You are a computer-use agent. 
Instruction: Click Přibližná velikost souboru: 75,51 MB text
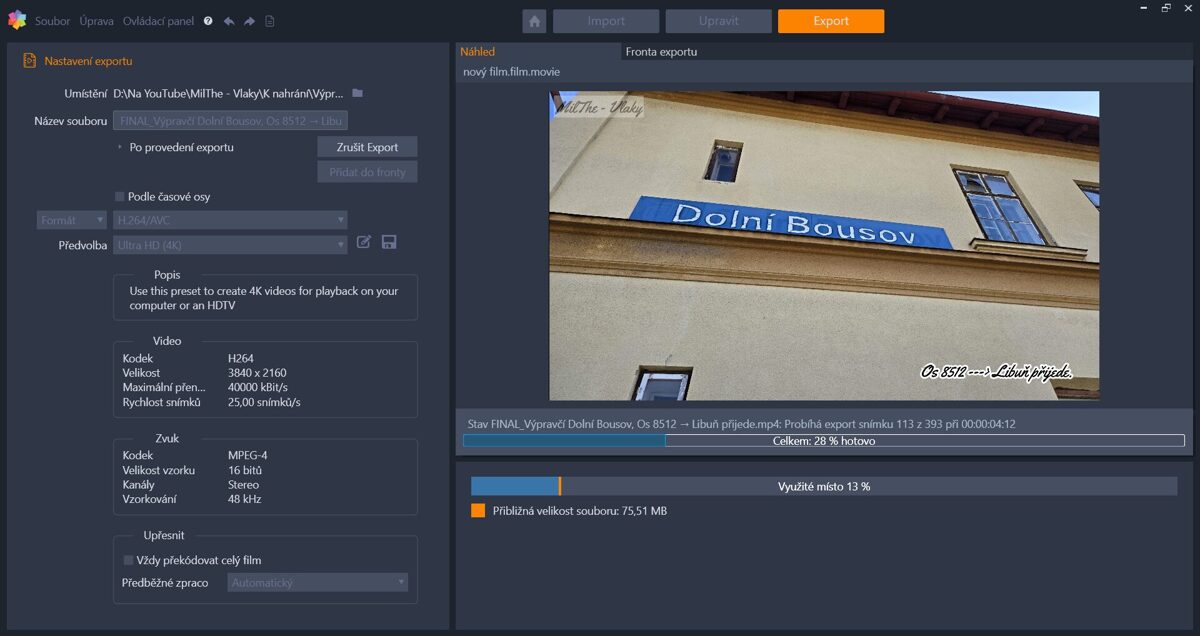580,511
